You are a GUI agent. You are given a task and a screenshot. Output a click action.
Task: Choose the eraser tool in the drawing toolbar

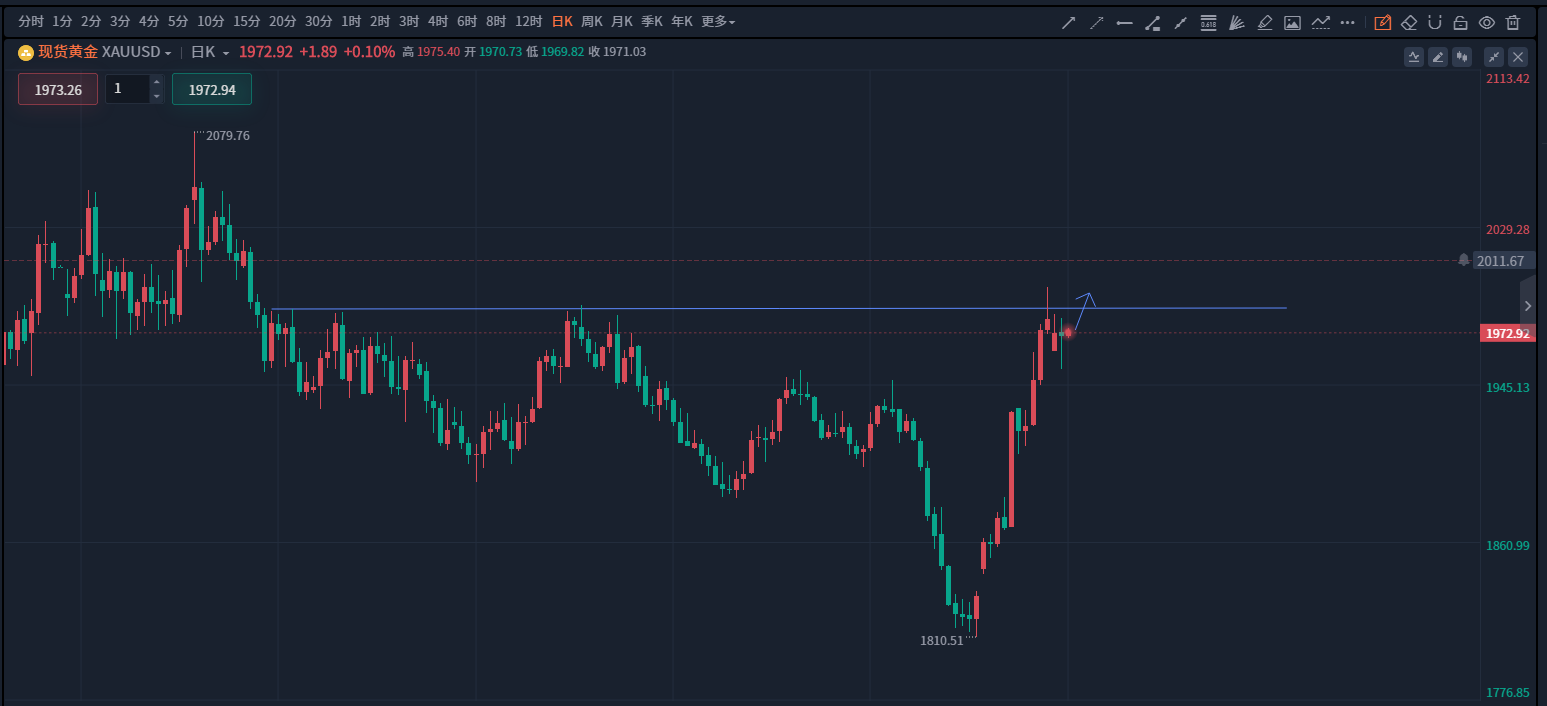coord(1409,22)
